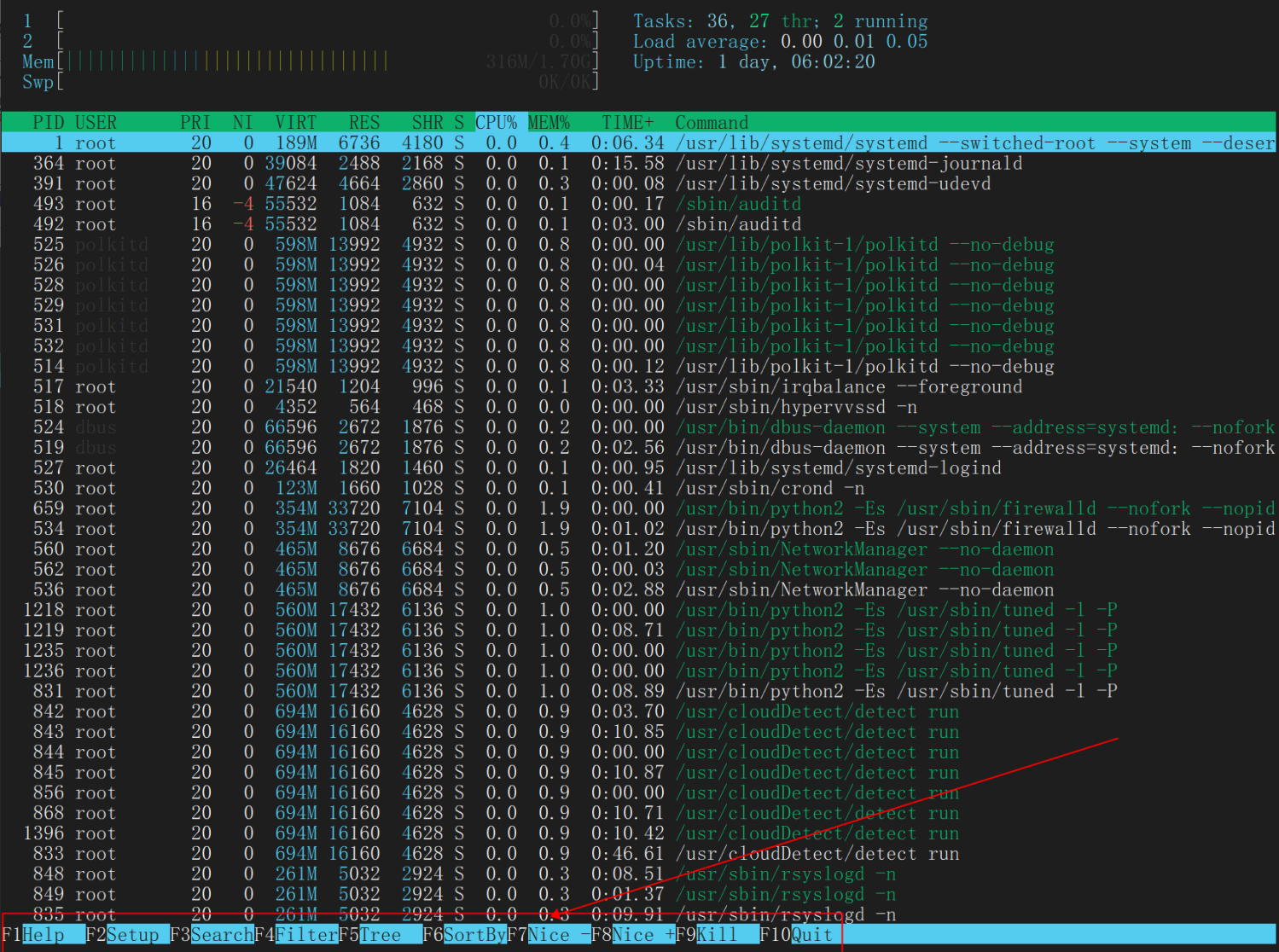Viewport: 1279px width, 952px height.
Task: Select the tuned row with PID 1218
Action: tap(639, 610)
